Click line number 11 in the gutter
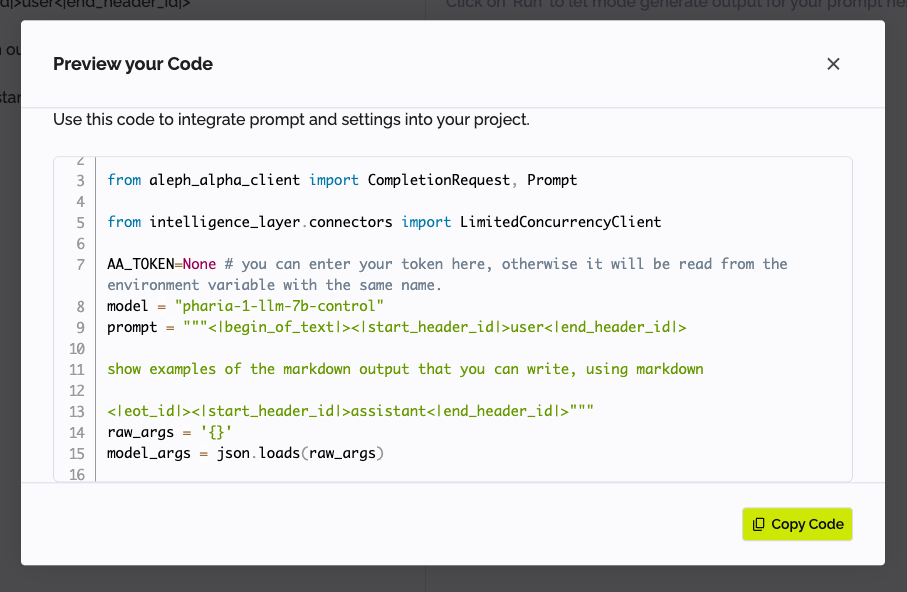Screen dimensions: 907x592 click(77, 369)
